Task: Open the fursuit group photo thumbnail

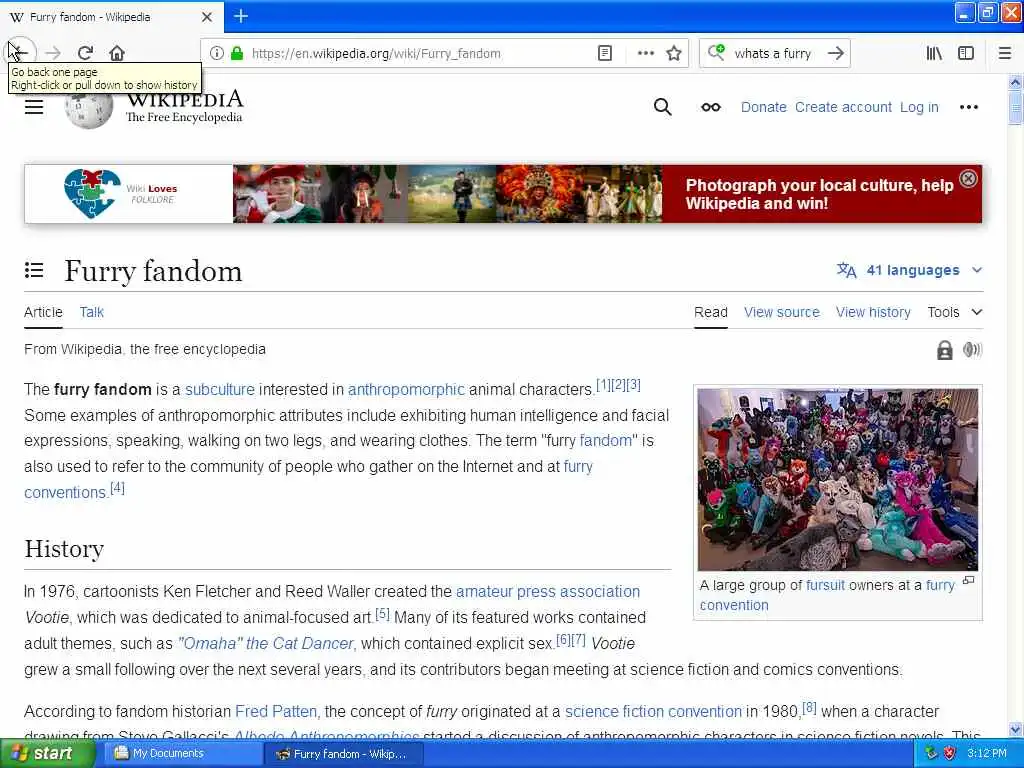Action: point(838,479)
